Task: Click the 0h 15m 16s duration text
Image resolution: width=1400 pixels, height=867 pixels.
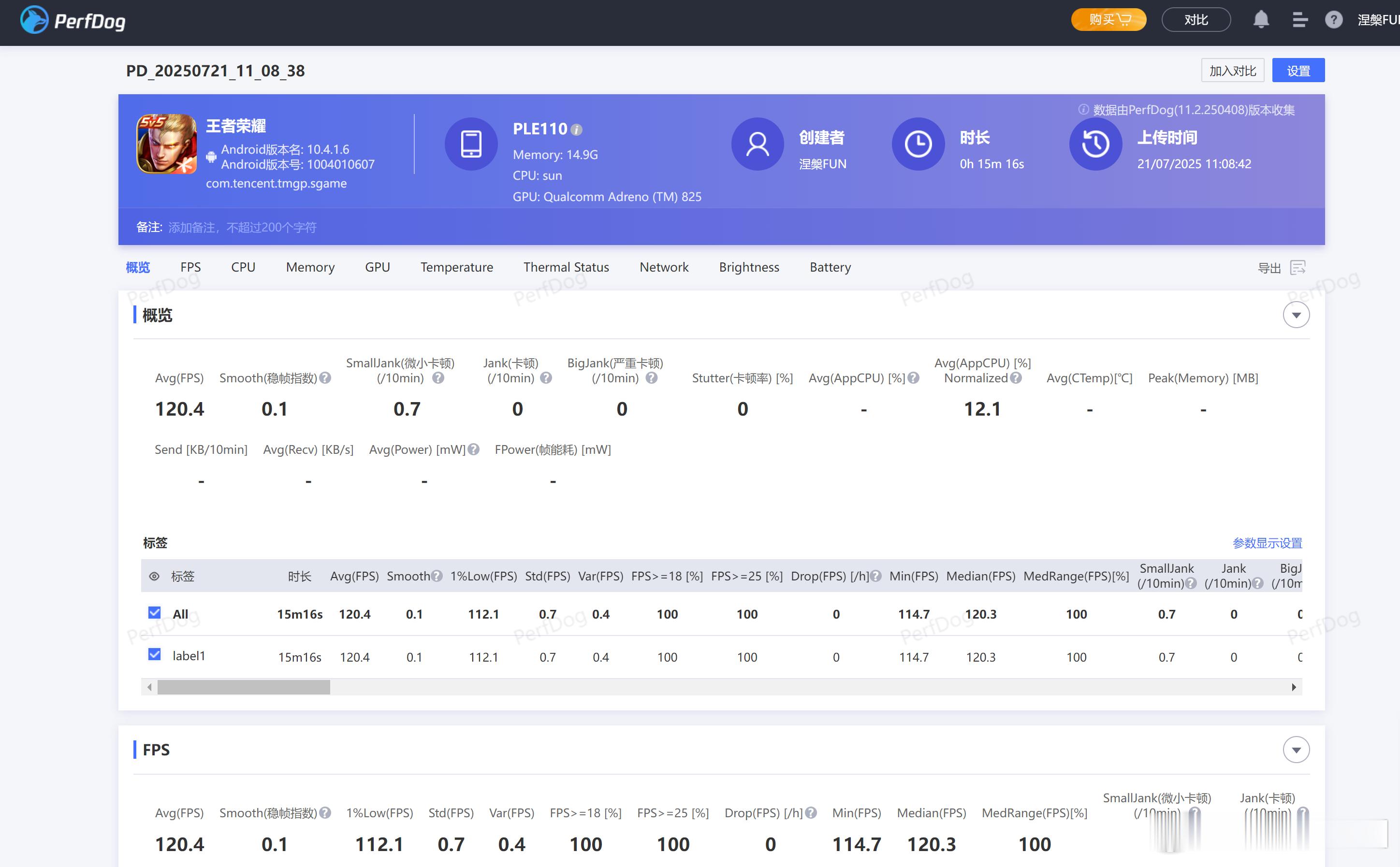Action: (x=992, y=164)
